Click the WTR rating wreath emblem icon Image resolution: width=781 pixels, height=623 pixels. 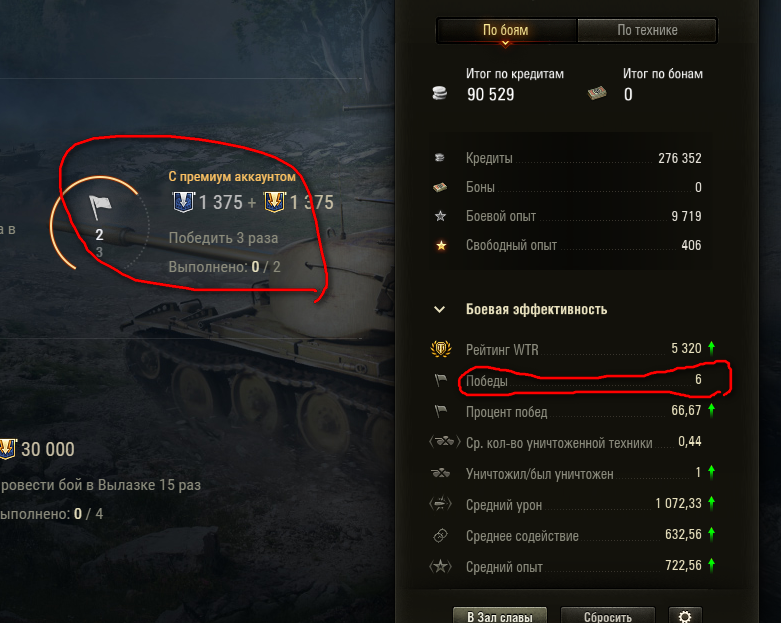441,349
